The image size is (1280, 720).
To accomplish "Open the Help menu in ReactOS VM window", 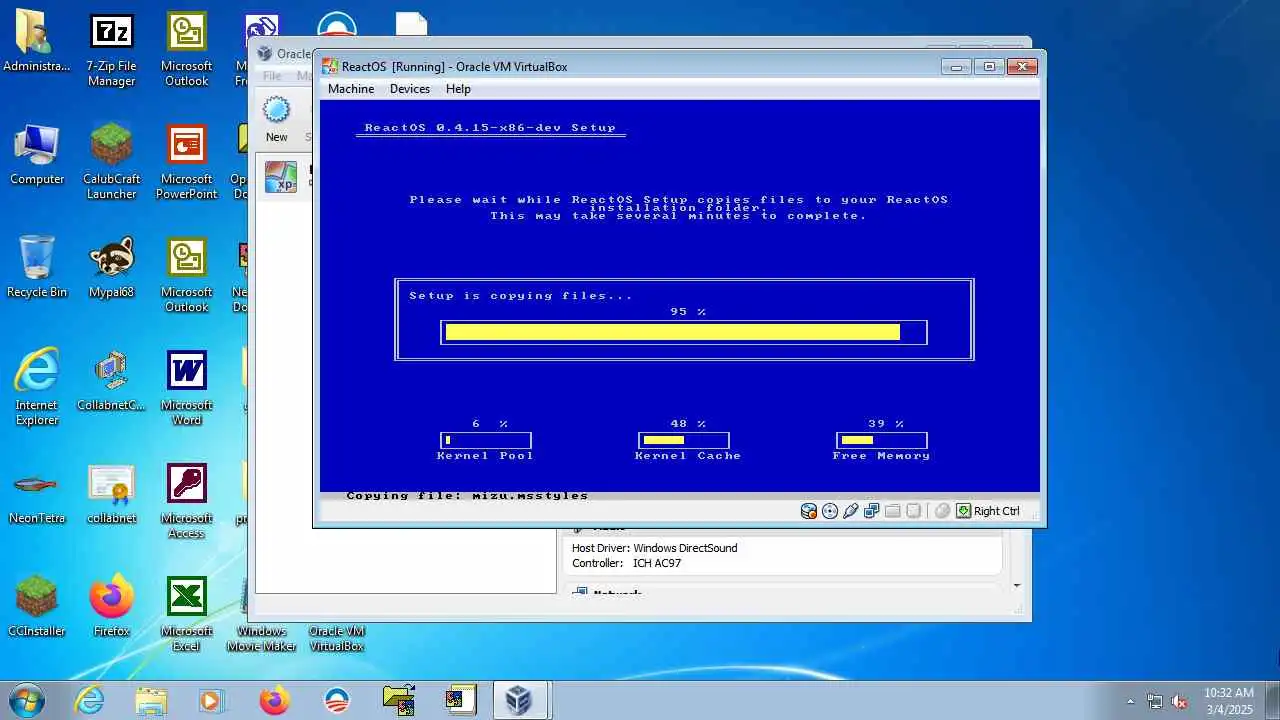I will [458, 89].
